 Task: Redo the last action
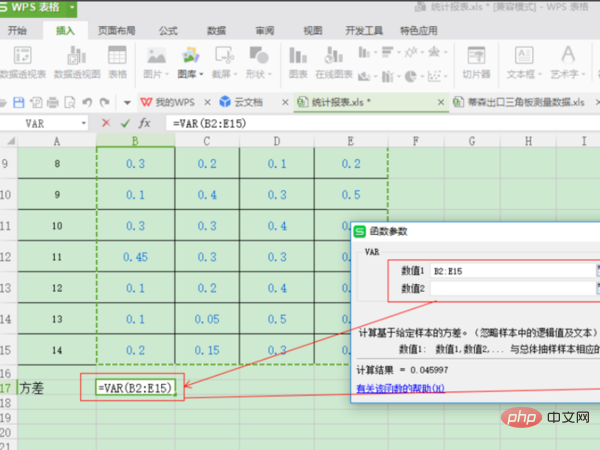click(x=104, y=103)
